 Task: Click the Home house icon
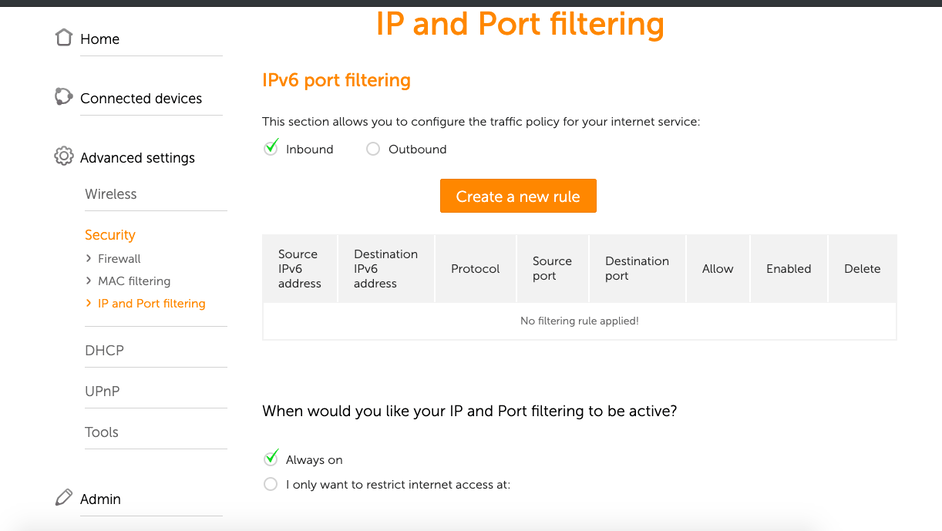(64, 38)
